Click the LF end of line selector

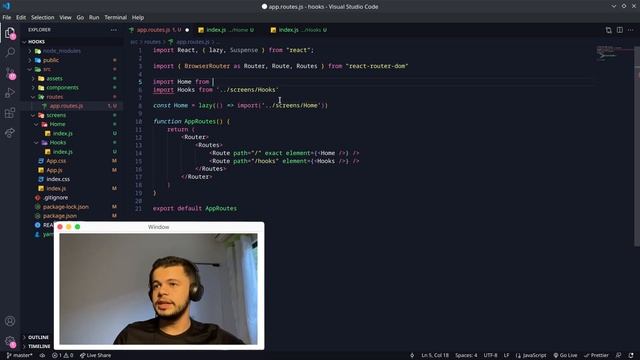point(506,356)
